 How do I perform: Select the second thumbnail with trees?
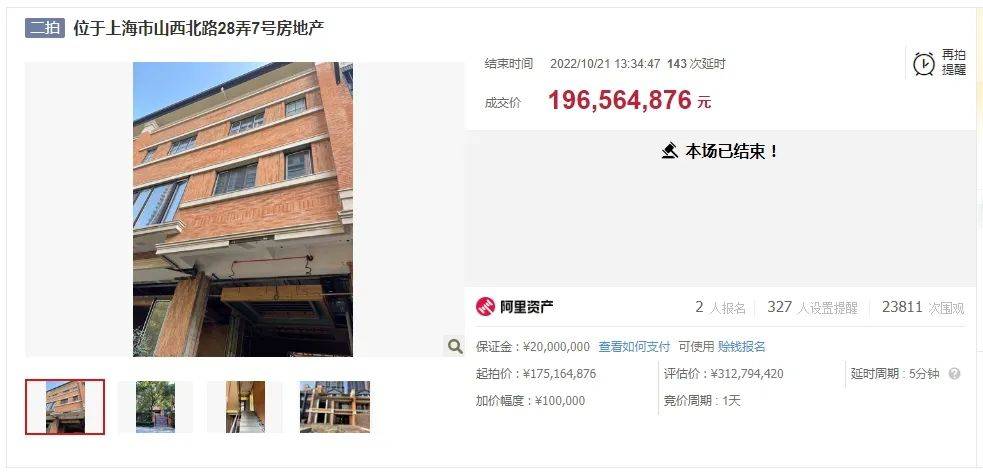click(155, 407)
